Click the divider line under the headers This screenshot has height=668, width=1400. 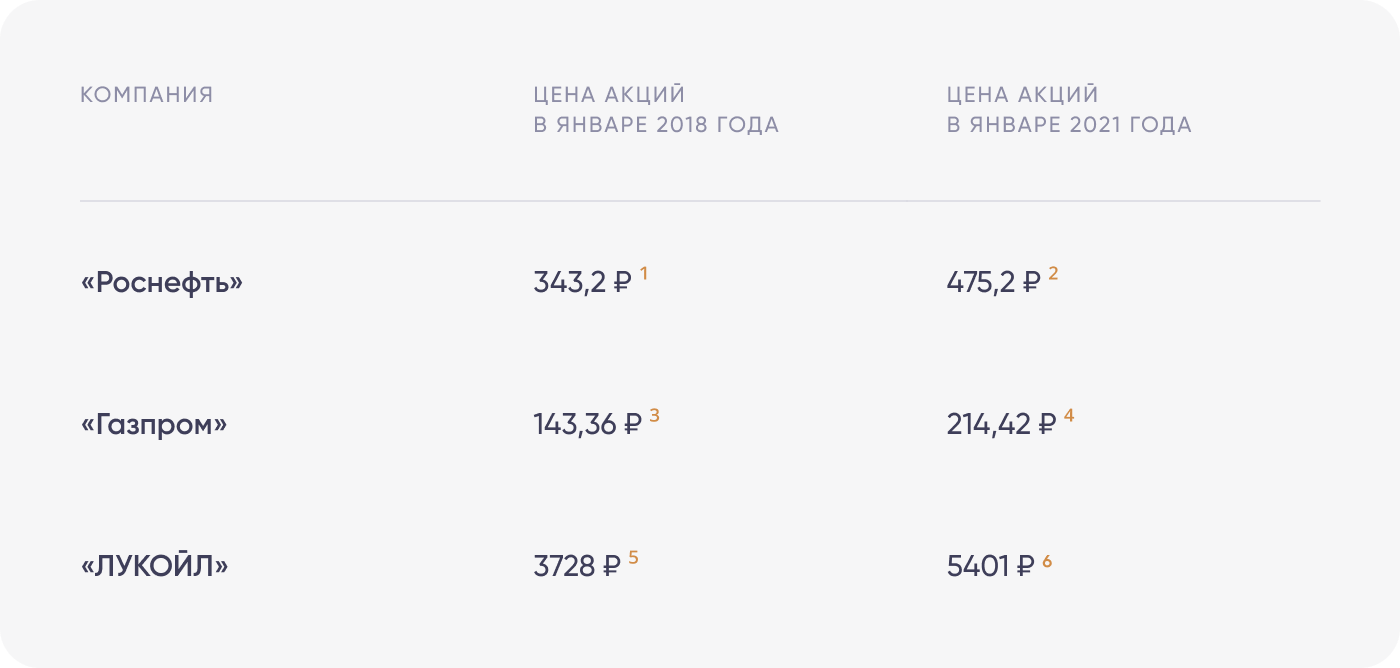pyautogui.click(x=700, y=201)
